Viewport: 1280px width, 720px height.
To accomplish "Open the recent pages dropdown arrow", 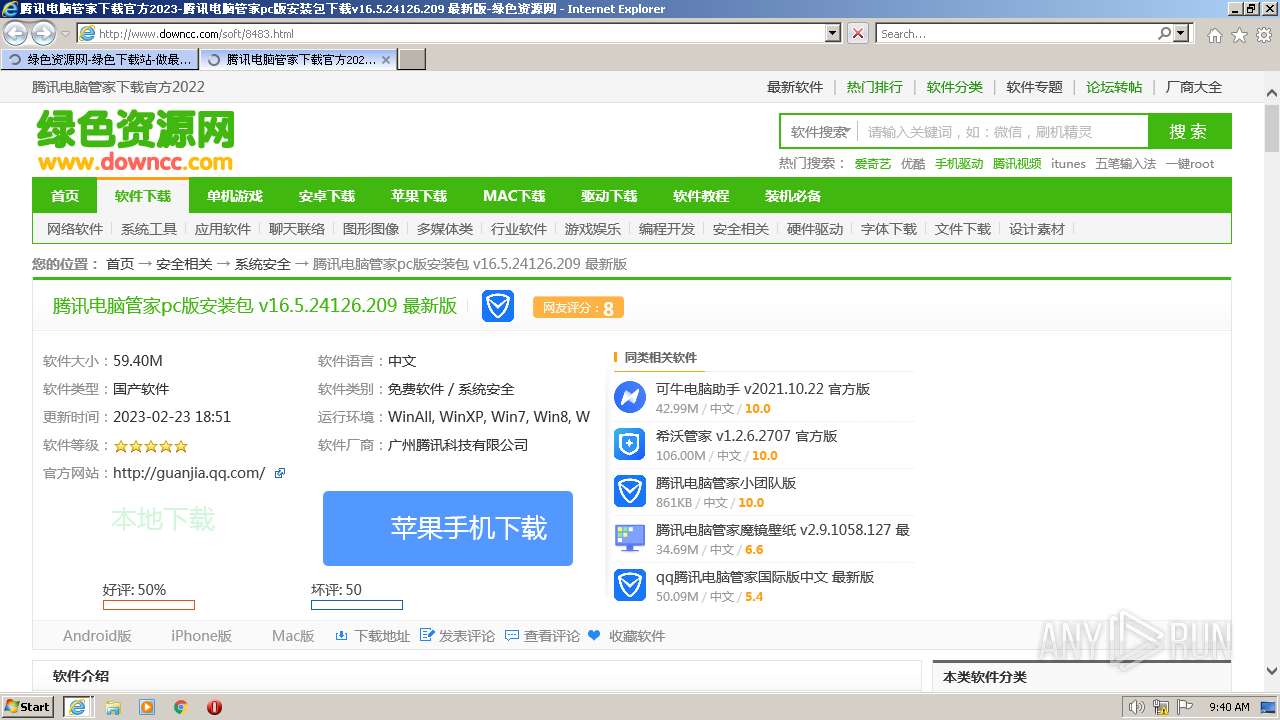I will pyautogui.click(x=65, y=34).
